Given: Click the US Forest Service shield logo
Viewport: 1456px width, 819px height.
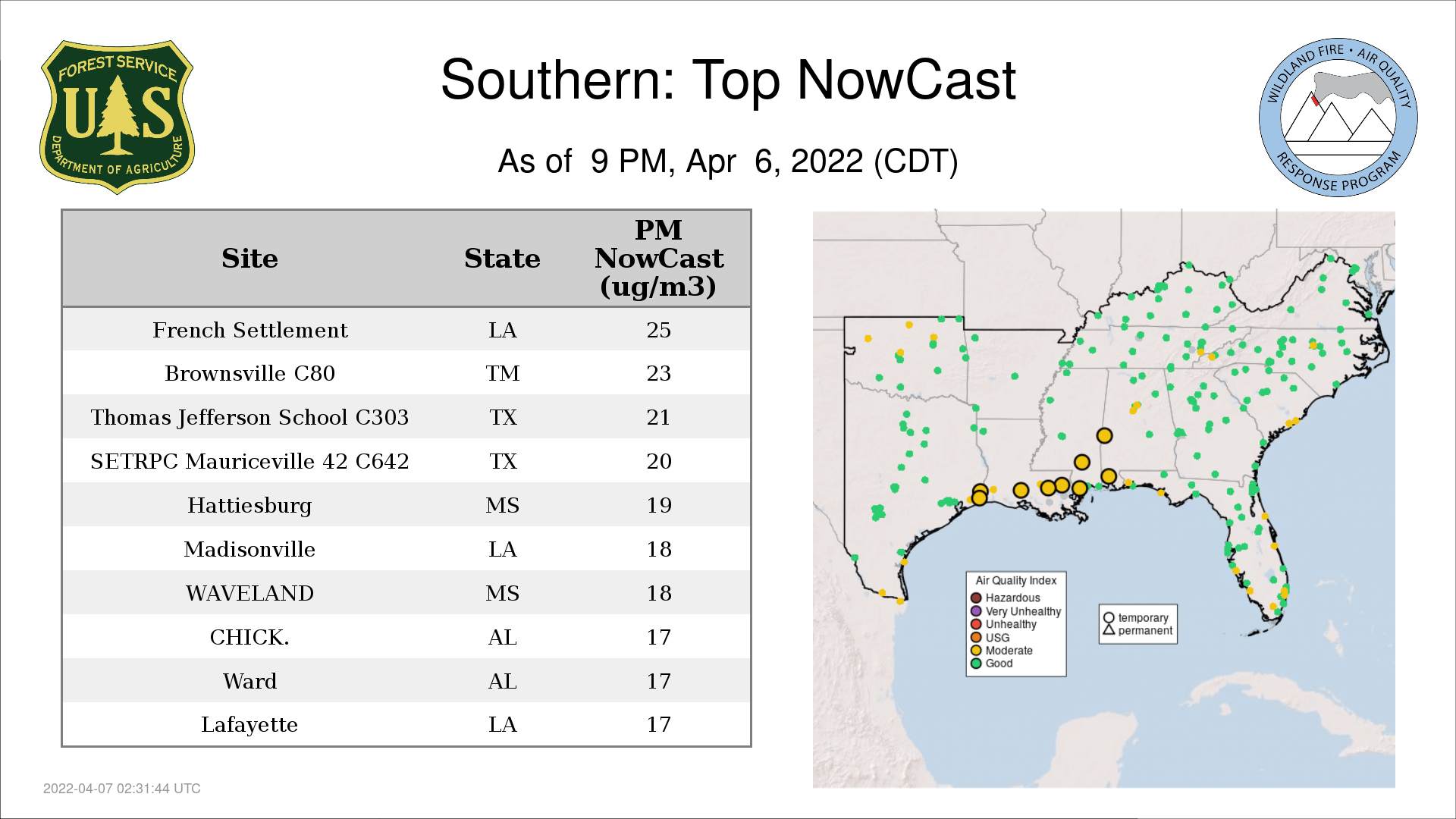Looking at the screenshot, I should 117,118.
